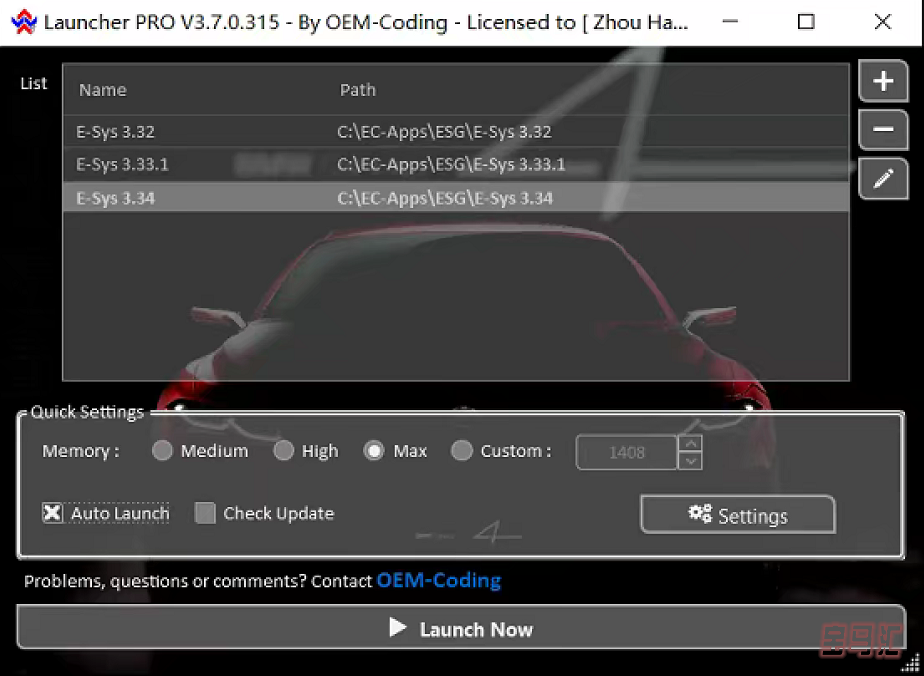Click the Launcher PRO app logo in title bar
924x676 pixels.
point(24,22)
